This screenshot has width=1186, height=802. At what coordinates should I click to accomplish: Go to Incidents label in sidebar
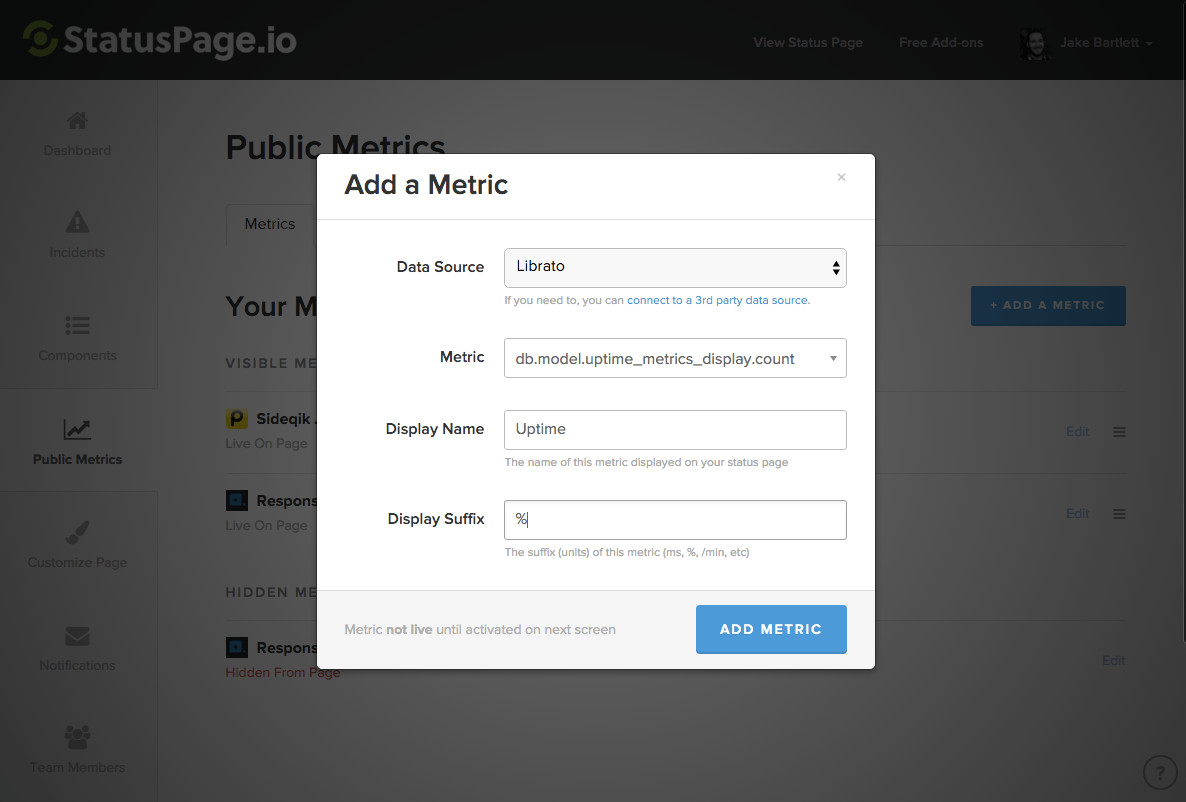(x=77, y=253)
